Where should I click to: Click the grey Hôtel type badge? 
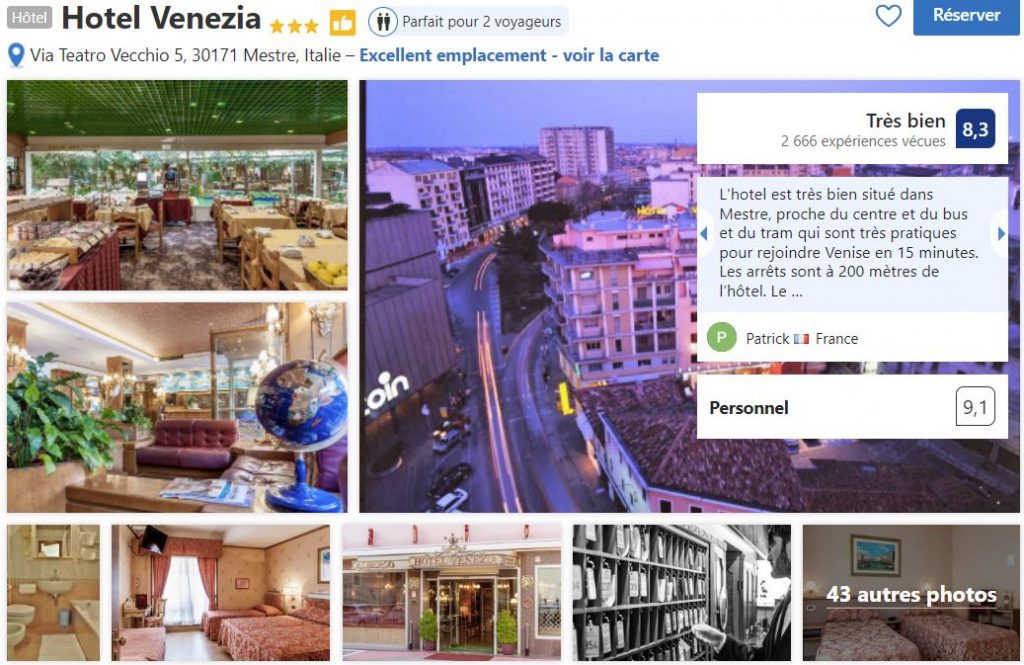(x=29, y=18)
